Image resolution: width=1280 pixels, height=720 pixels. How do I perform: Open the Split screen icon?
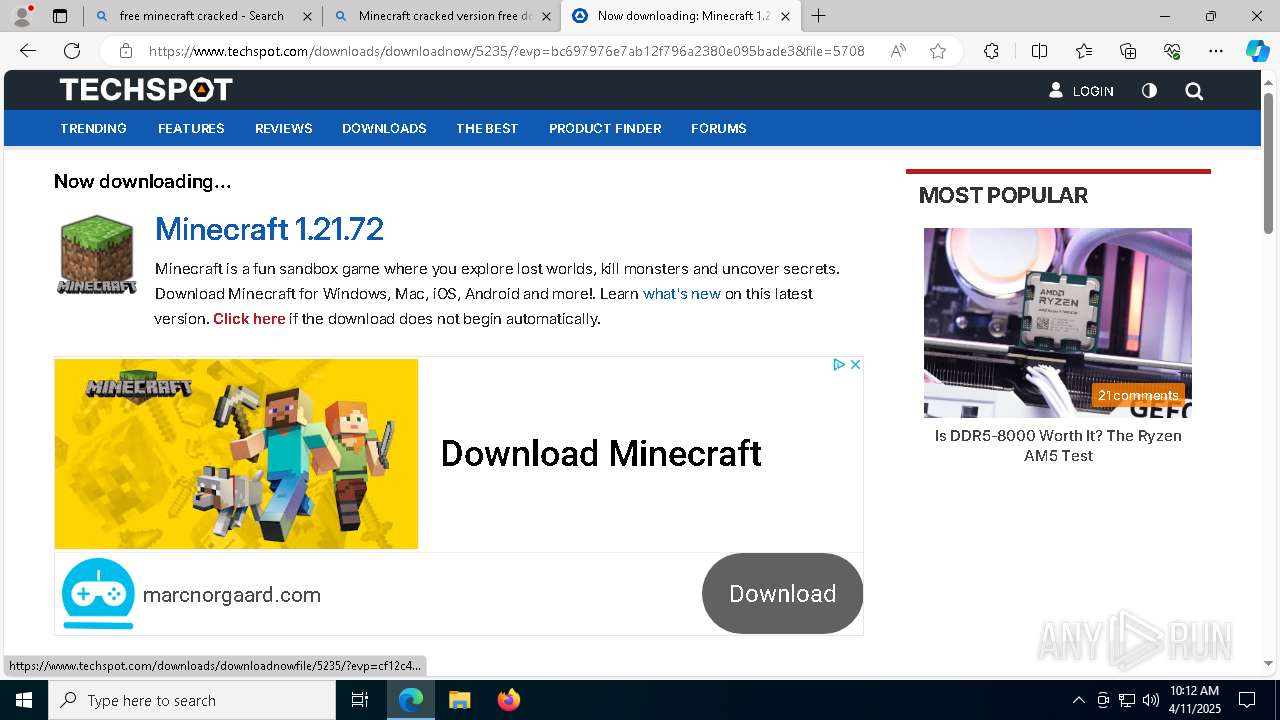1039,51
